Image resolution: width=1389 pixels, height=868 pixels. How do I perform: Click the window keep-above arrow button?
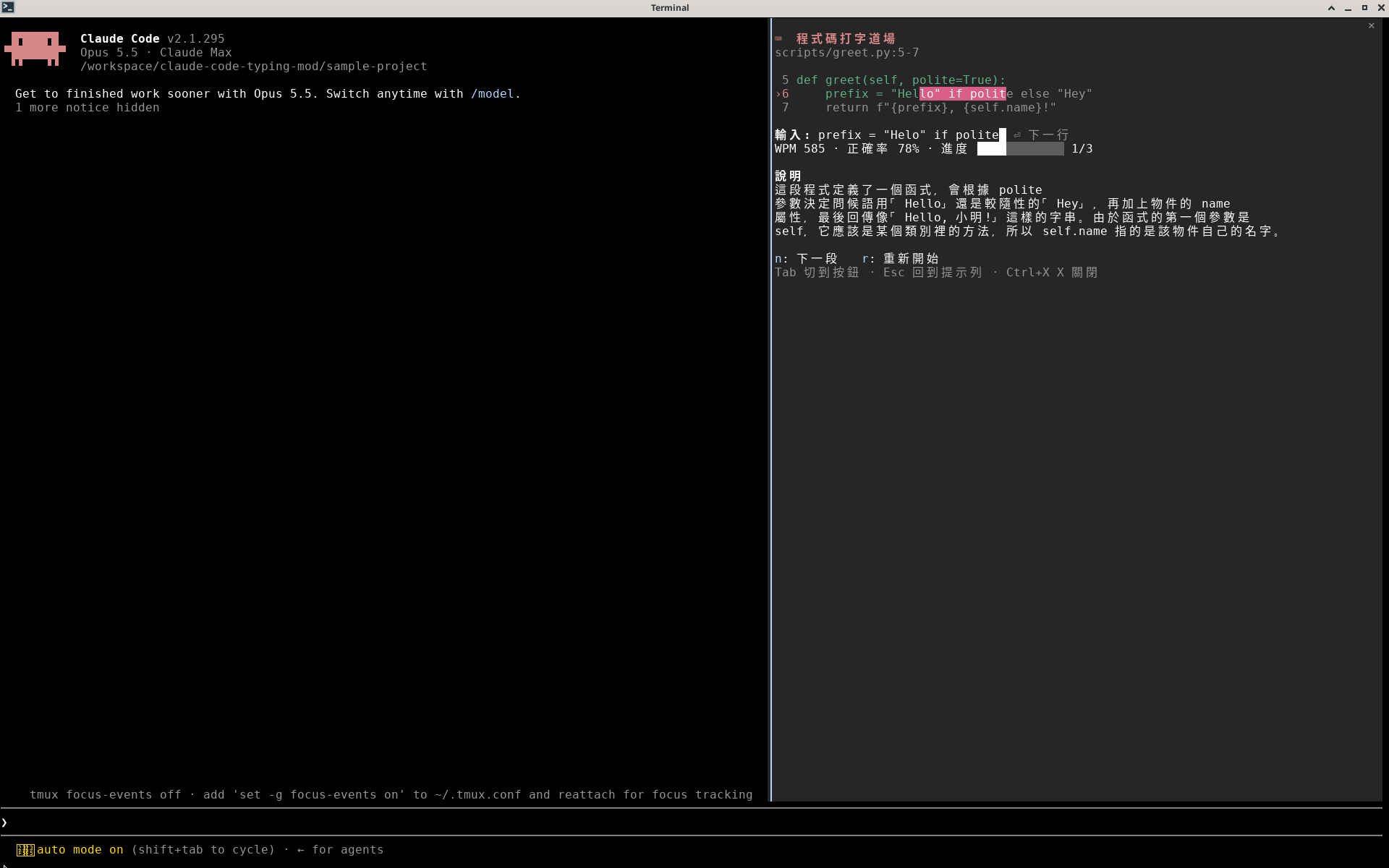point(1331,8)
